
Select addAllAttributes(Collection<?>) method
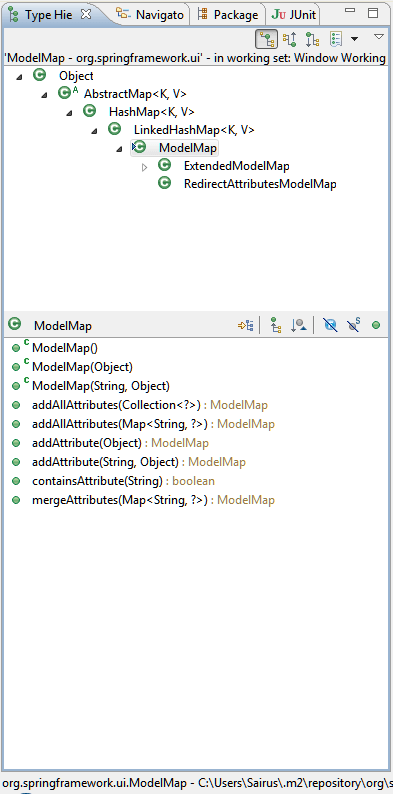(149, 405)
